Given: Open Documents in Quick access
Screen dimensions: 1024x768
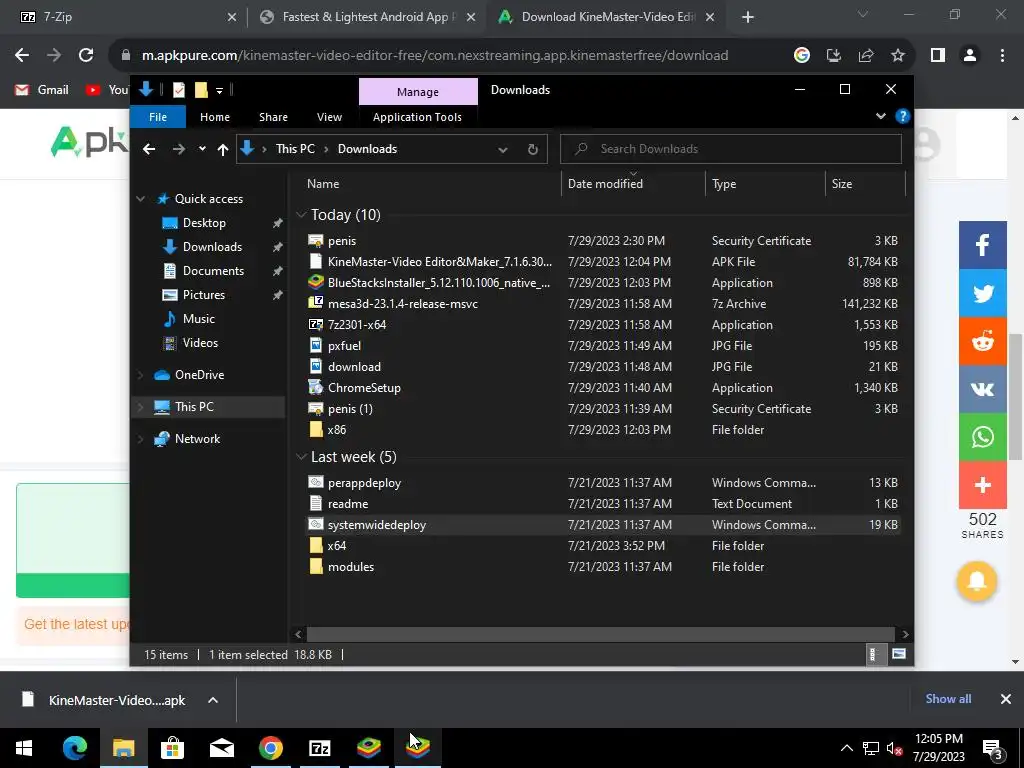Looking at the screenshot, I should (x=213, y=270).
